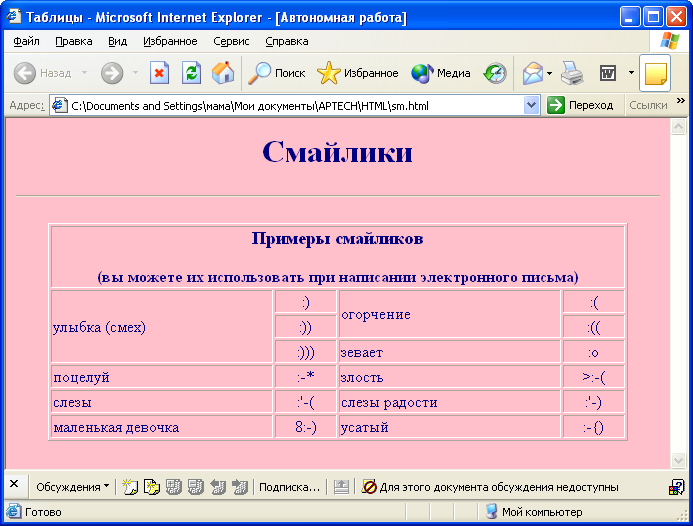
Task: Open the Файл menu
Action: click(x=27, y=41)
